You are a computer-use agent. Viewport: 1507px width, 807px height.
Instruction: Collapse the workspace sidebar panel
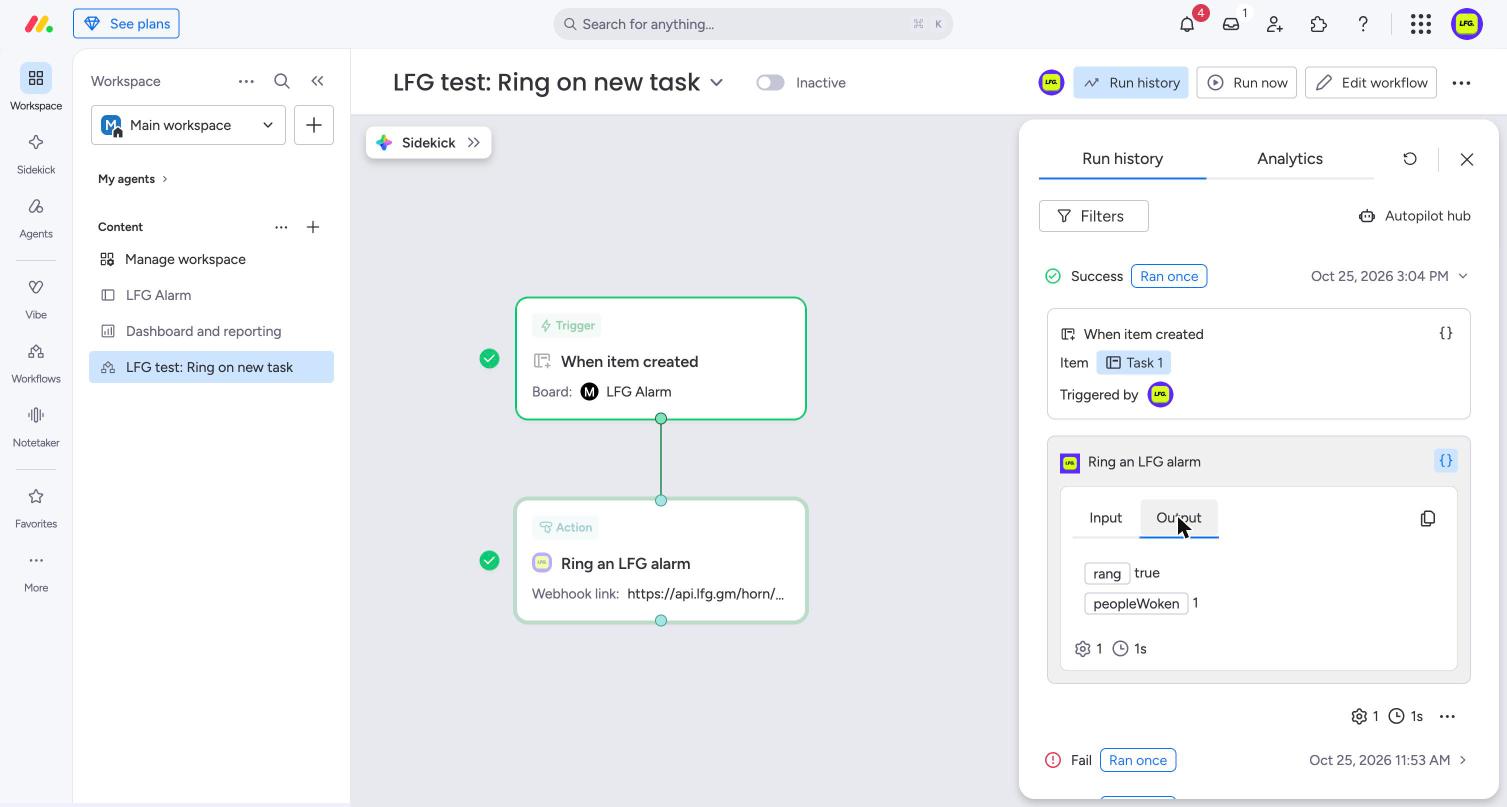pyautogui.click(x=317, y=81)
